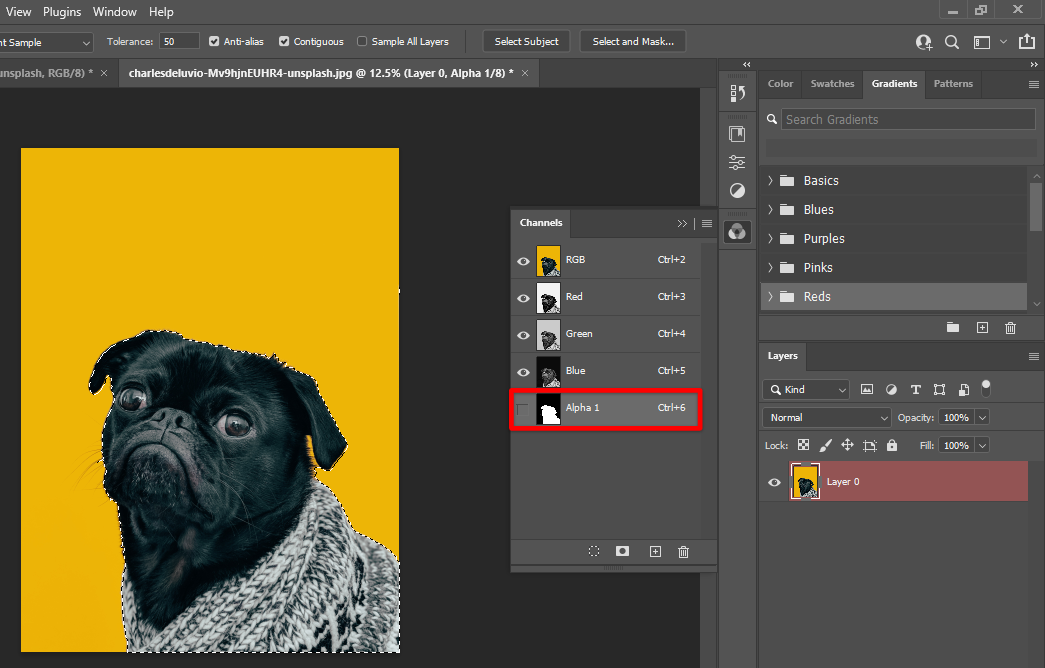1045x668 pixels.
Task: Create new gradient group folder icon
Action: click(952, 327)
